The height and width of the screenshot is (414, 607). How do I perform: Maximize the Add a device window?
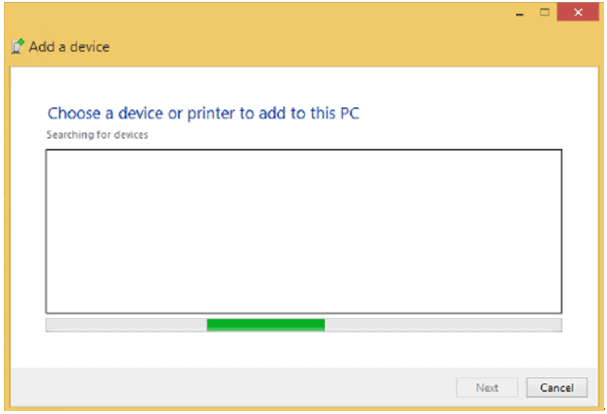pos(545,13)
